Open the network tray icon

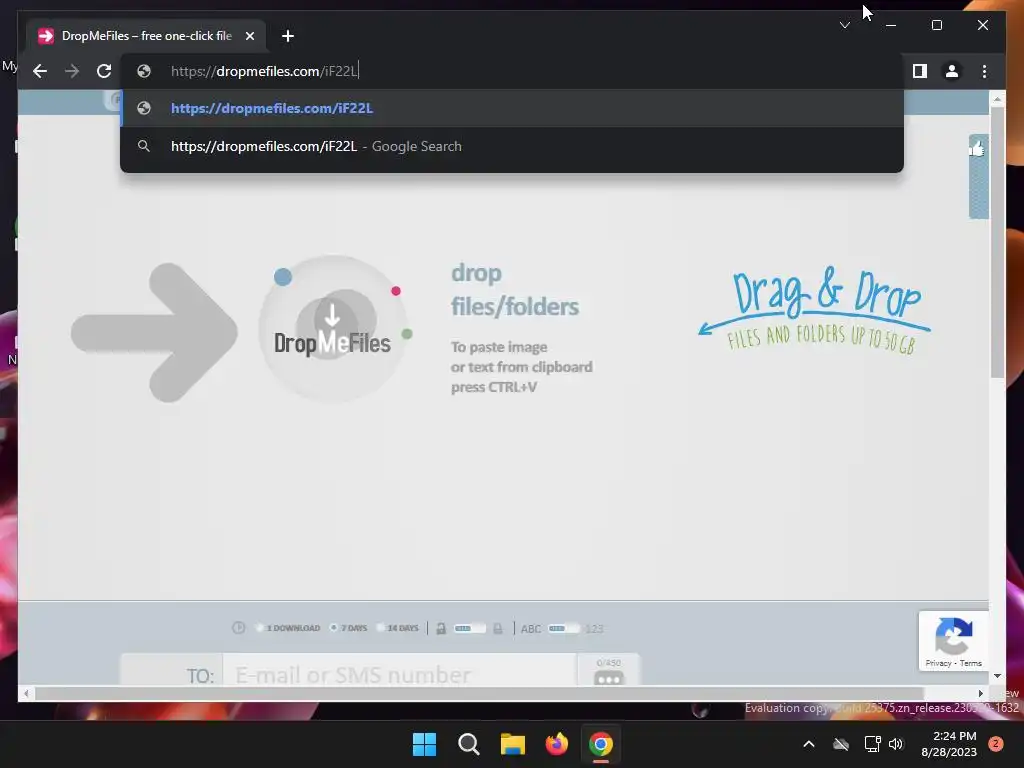[872, 744]
